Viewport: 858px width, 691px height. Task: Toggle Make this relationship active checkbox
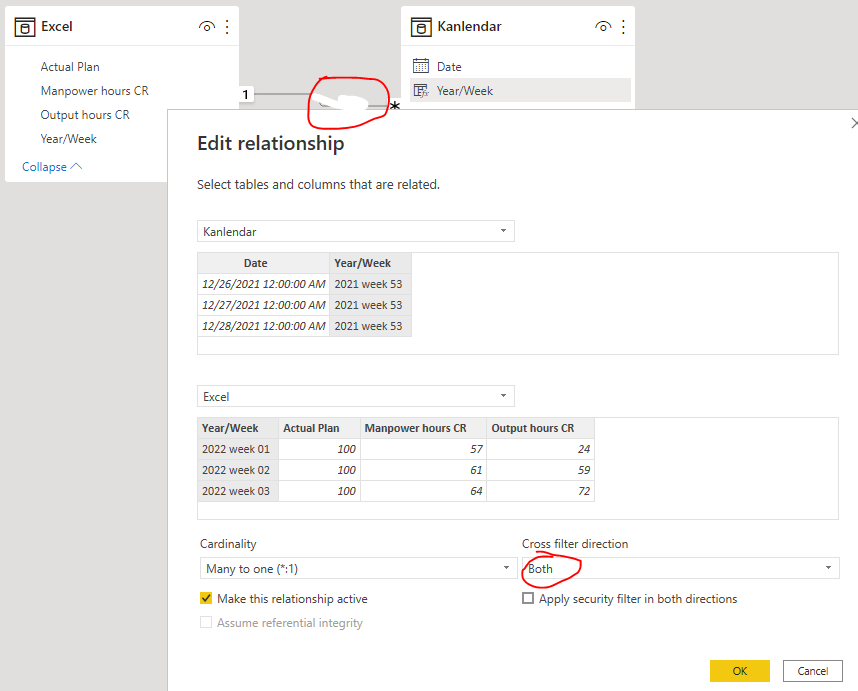[x=206, y=599]
